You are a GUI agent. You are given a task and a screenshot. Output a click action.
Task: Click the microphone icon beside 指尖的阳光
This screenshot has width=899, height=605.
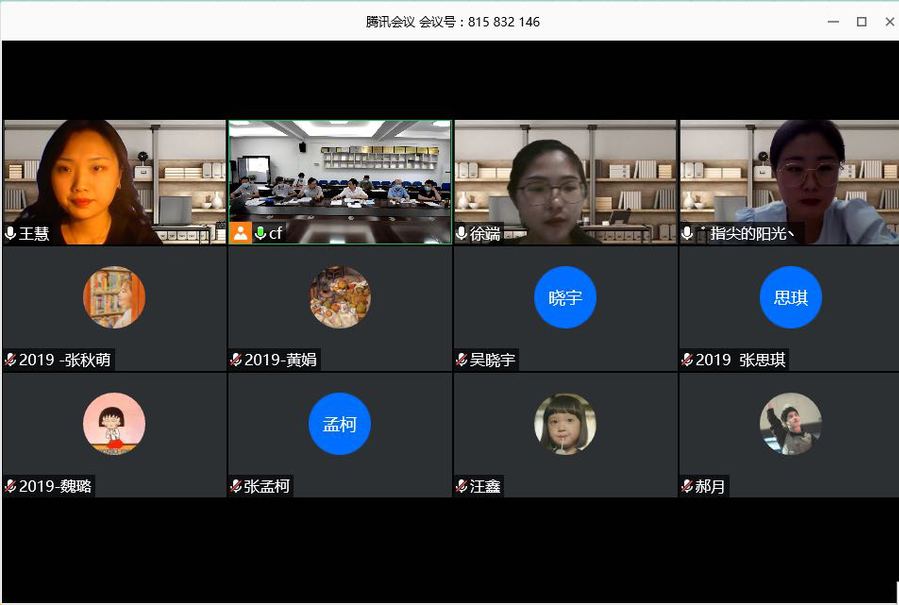tap(688, 234)
